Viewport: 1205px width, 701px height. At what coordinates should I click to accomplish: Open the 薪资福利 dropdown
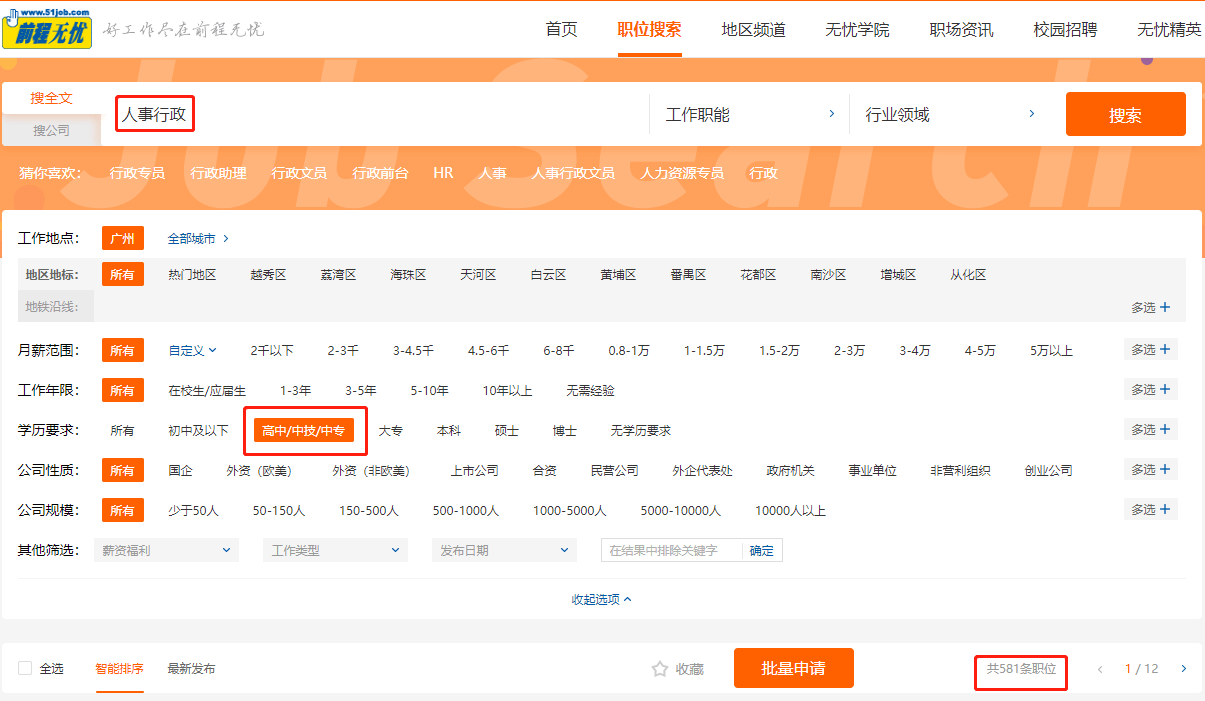click(x=166, y=550)
